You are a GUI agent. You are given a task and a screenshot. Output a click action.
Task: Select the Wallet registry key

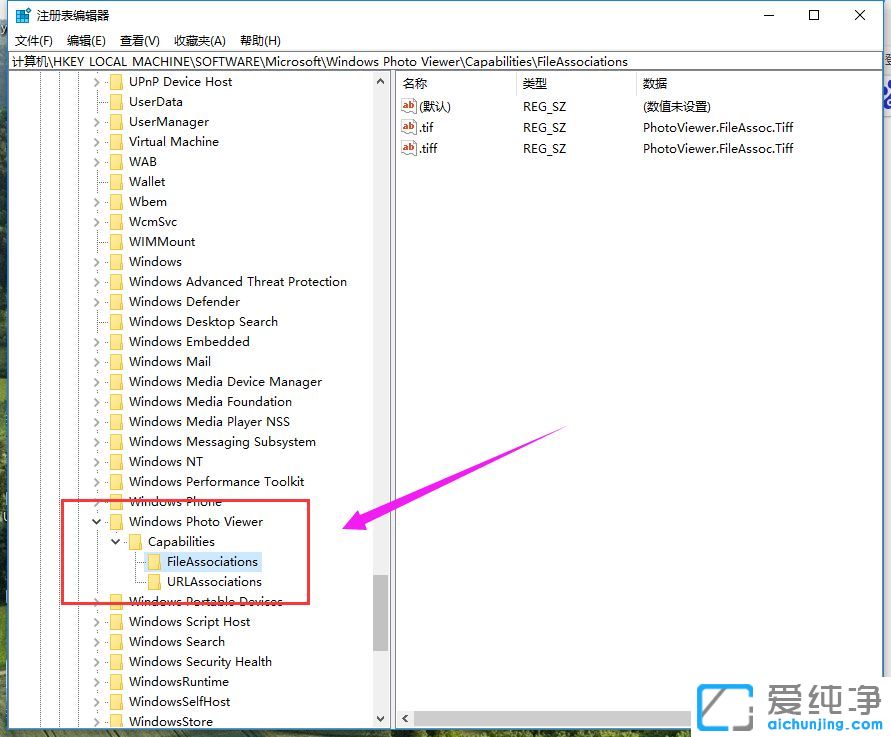[x=146, y=181]
